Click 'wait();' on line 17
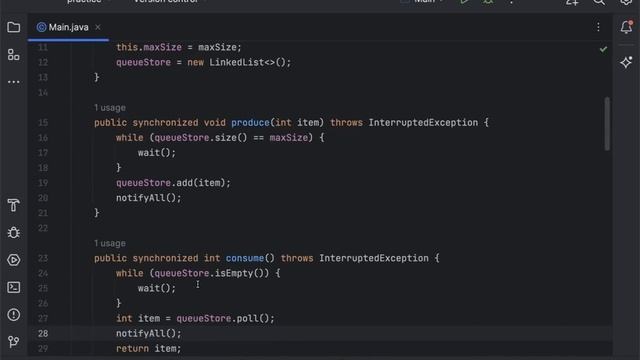Image resolution: width=640 pixels, height=360 pixels. pos(157,153)
